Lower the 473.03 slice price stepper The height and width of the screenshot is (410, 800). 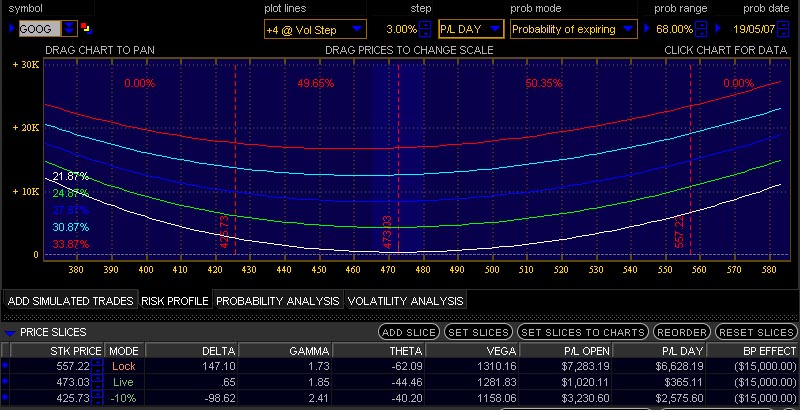pos(97,386)
